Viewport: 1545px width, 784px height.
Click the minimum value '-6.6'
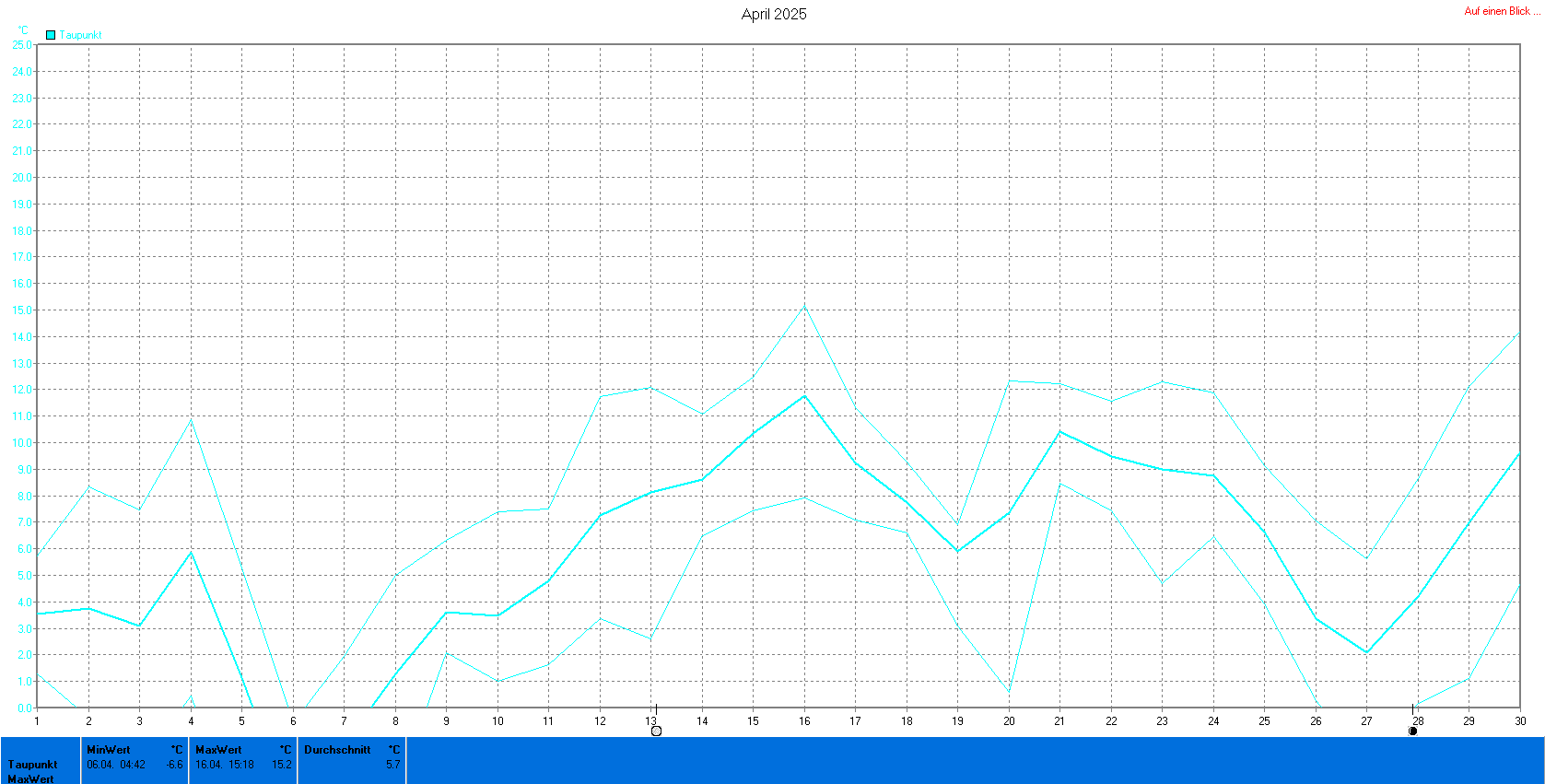175,765
